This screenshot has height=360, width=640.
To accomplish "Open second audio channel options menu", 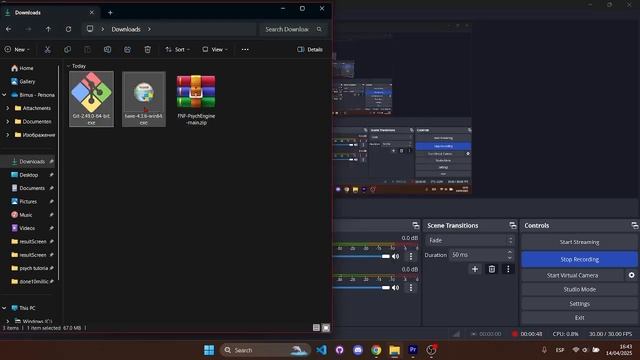I will (x=411, y=288).
